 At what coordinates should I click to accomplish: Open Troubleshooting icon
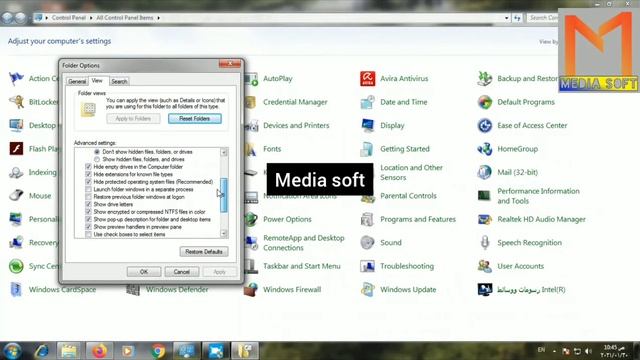click(368, 266)
